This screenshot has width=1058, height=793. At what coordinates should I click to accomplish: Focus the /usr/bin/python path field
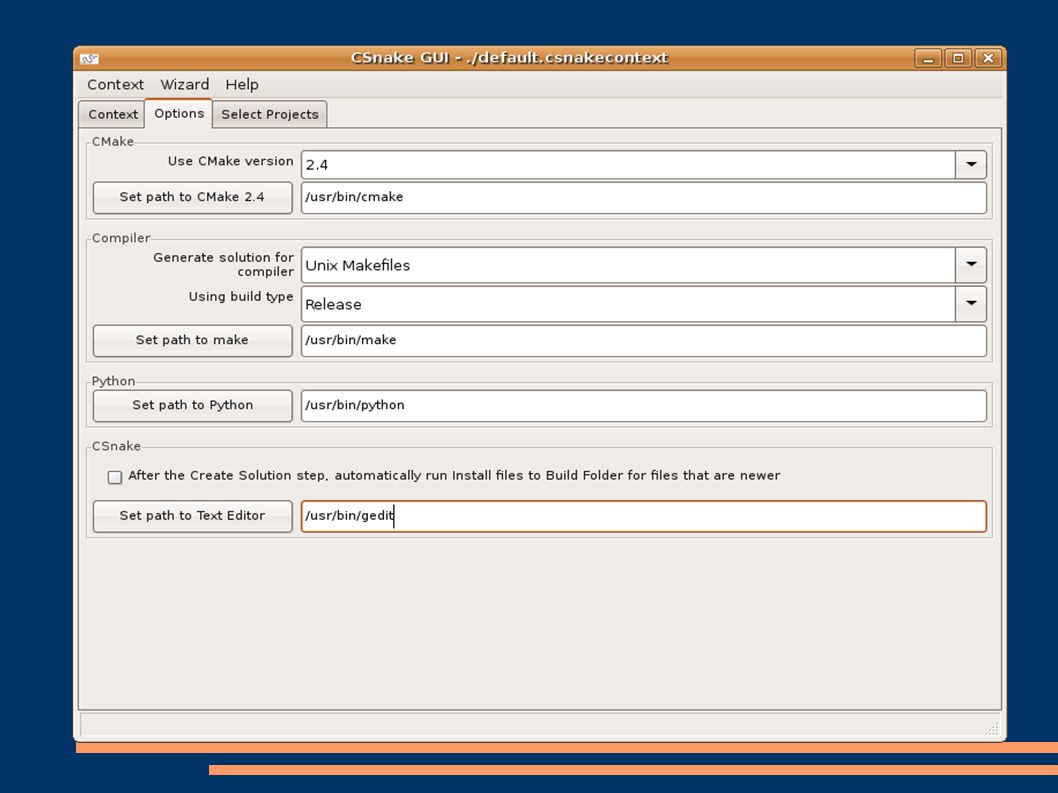[644, 405]
